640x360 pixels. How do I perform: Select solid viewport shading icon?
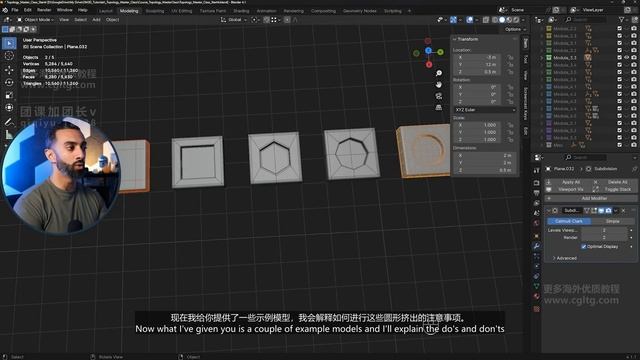pyautogui.click(x=502, y=20)
